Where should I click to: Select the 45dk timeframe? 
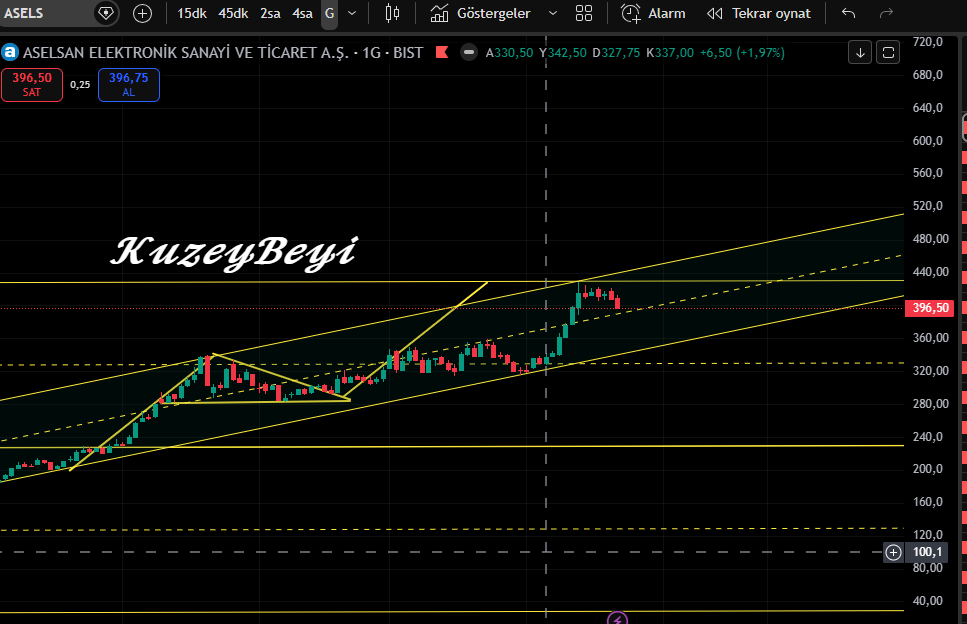click(233, 13)
